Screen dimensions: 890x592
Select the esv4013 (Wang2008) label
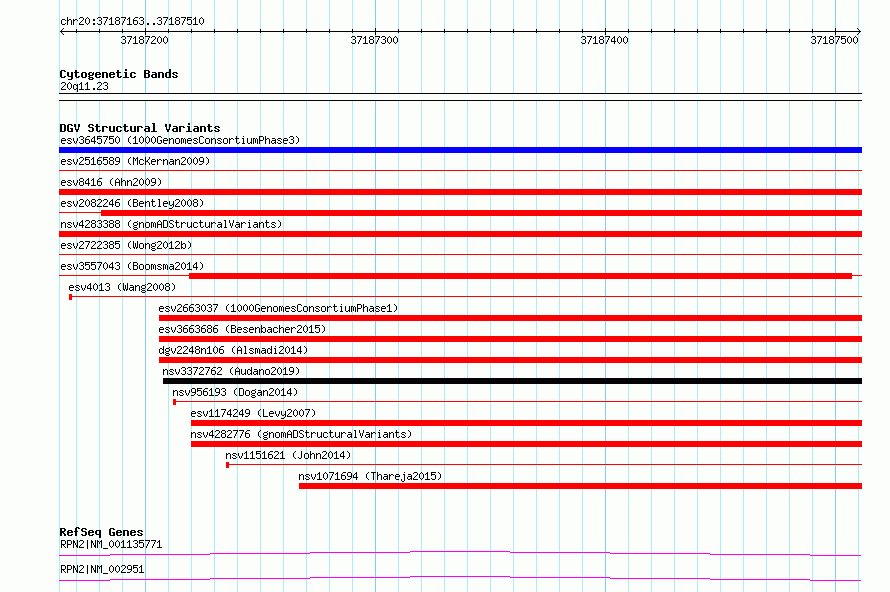coord(122,287)
